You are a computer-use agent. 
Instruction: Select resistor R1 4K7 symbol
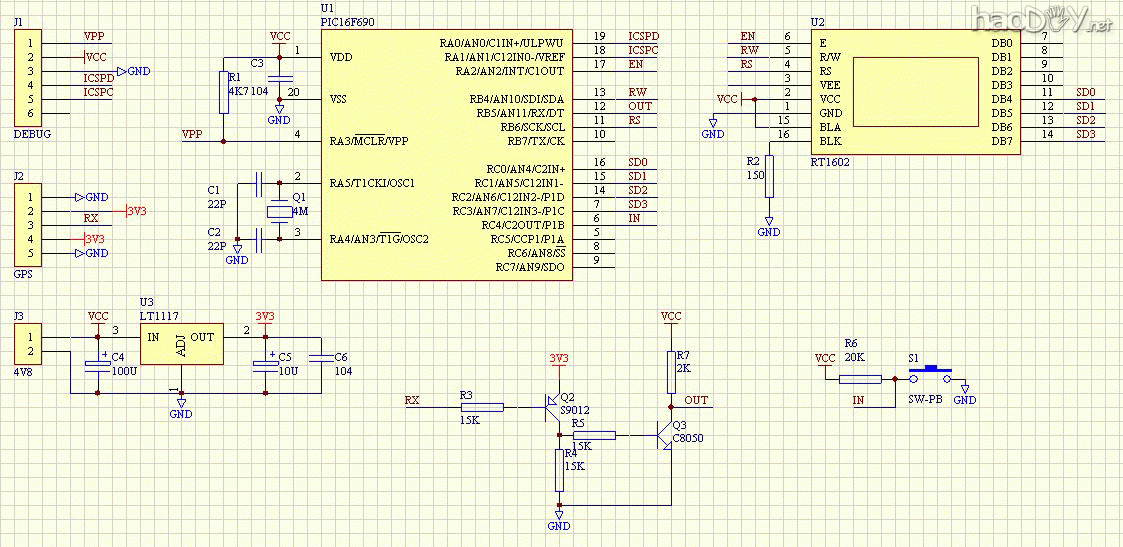click(x=222, y=92)
